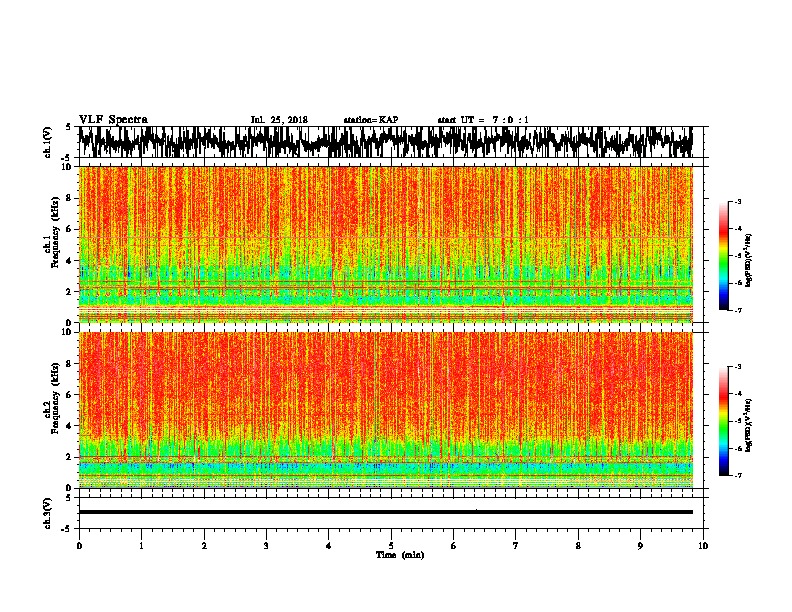792x612 pixels.
Task: Select the '2' kHz tick on ch.2 spectrogram
Action: pos(70,457)
